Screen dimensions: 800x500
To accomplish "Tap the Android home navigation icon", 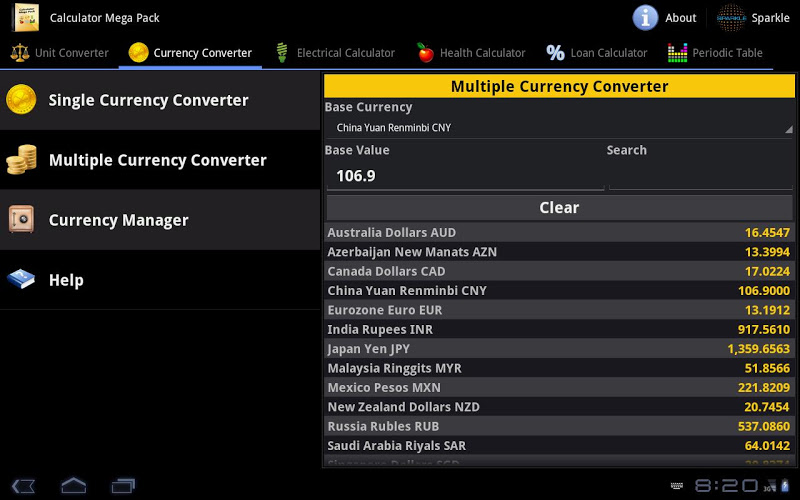I will pos(73,485).
